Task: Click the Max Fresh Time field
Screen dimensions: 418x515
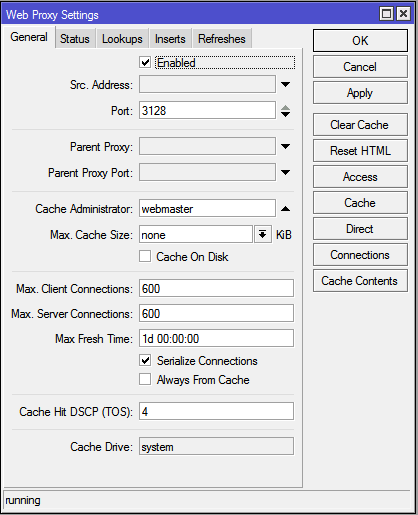Action: [216, 339]
